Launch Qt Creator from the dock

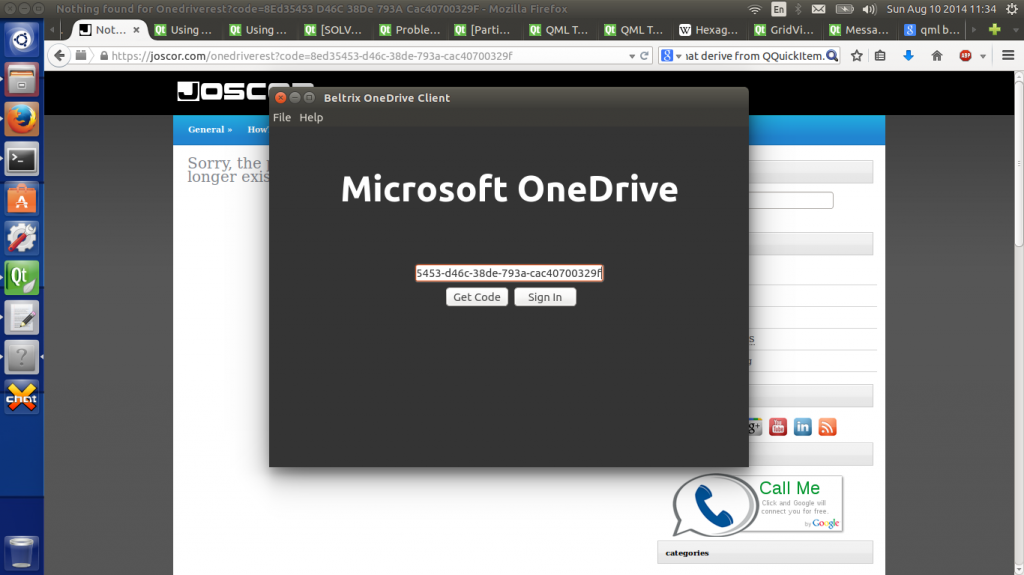tap(22, 276)
